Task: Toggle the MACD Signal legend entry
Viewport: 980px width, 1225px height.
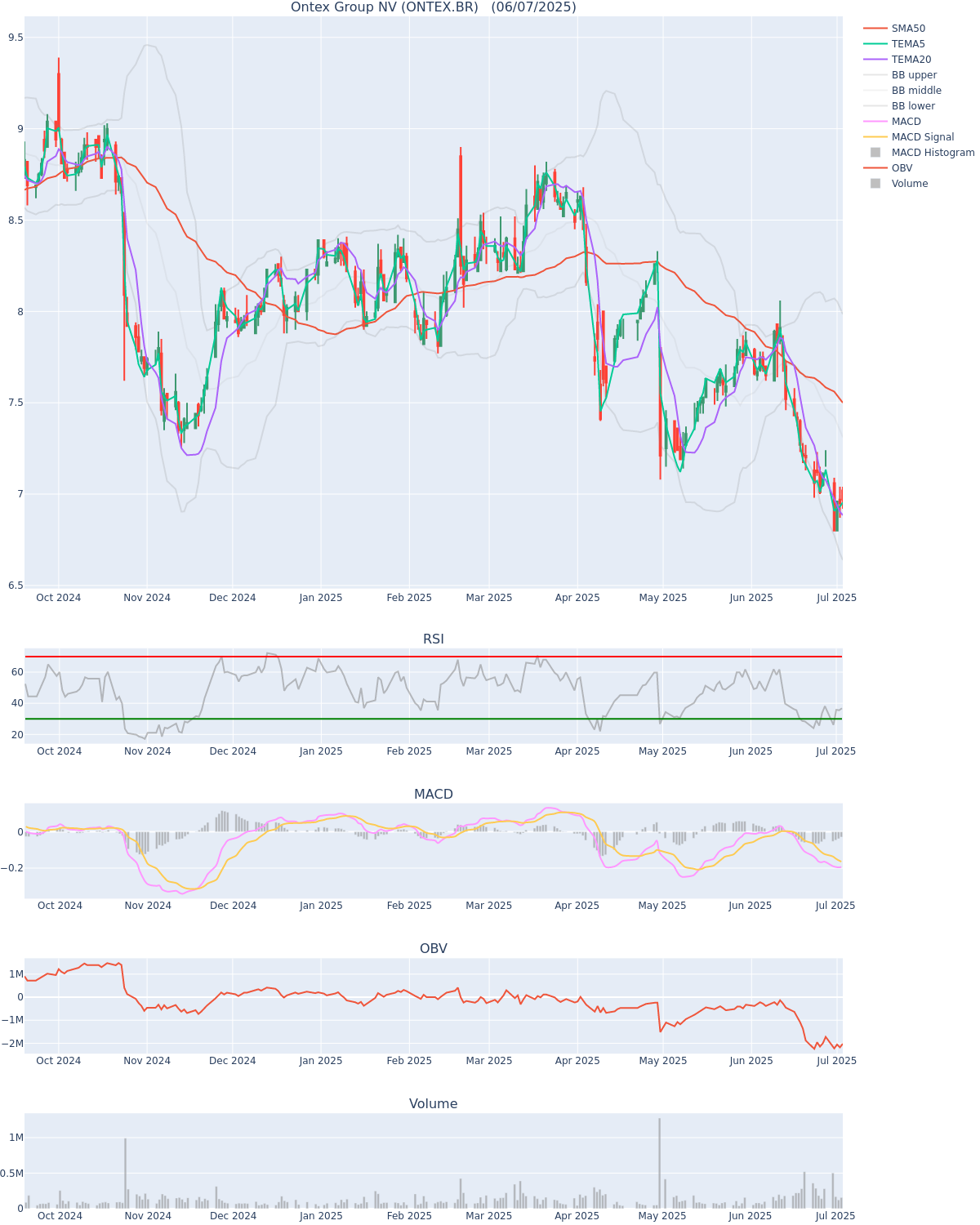Action: [x=909, y=137]
